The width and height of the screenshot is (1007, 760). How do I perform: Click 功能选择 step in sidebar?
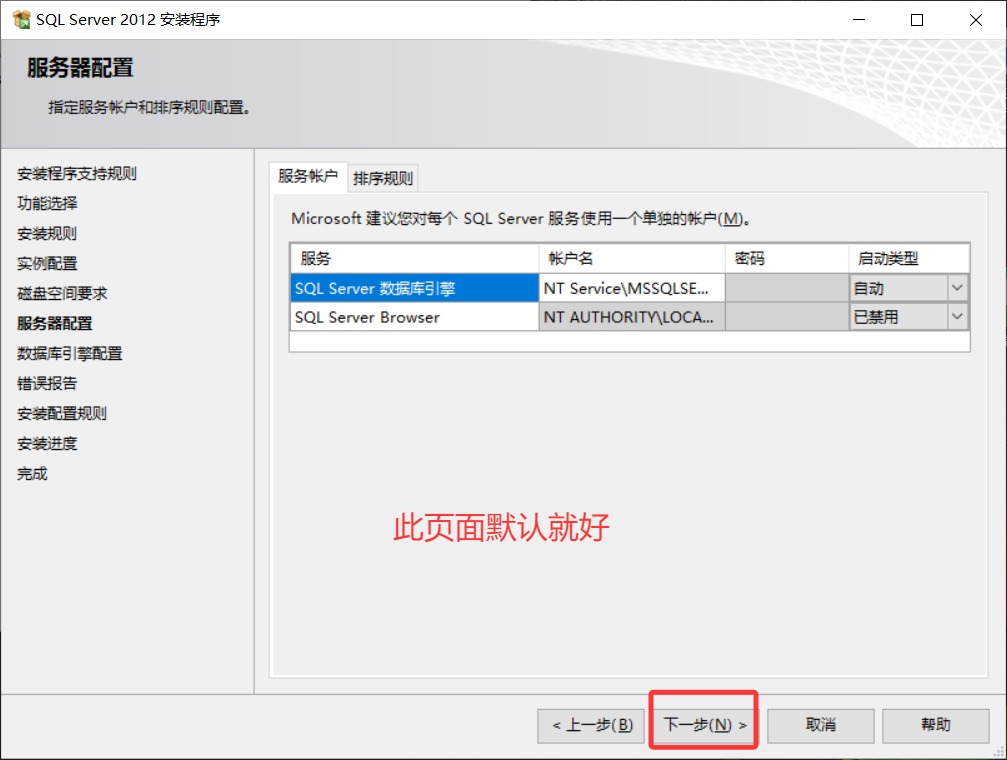47,204
